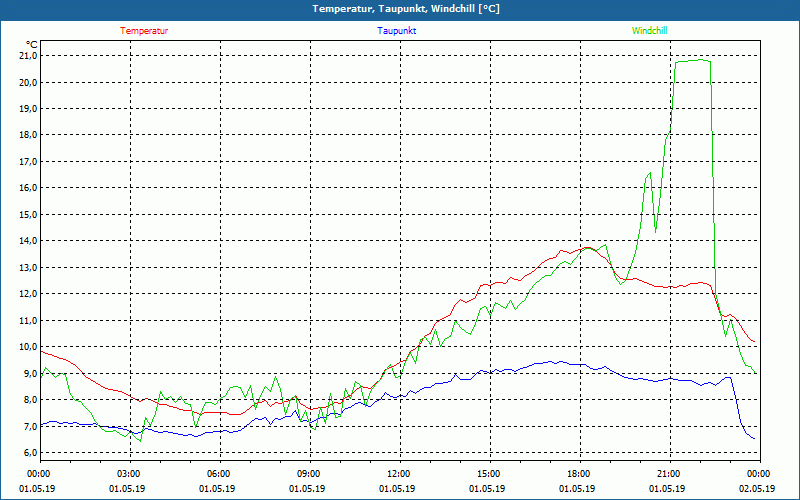Click the 01.05.19 date under 12:00
The width and height of the screenshot is (800, 500).
397,489
